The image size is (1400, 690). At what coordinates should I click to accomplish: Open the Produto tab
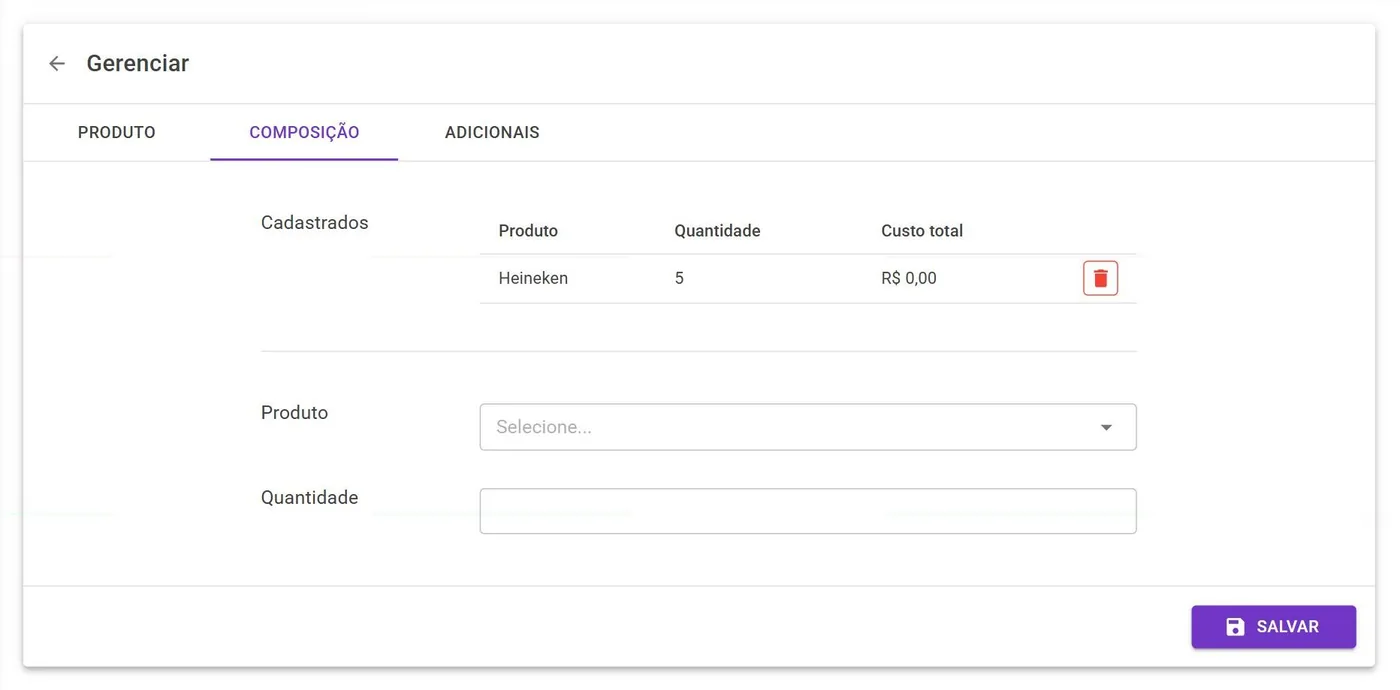117,132
